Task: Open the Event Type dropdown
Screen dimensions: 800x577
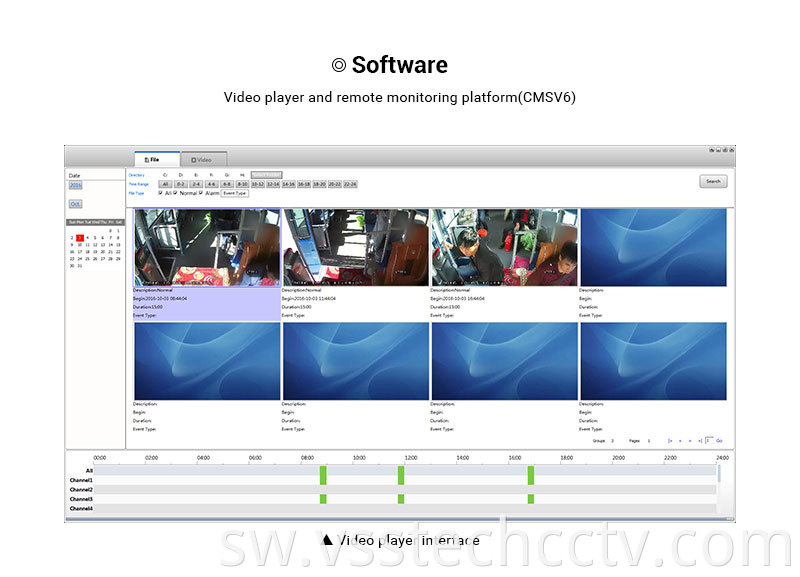Action: click(x=234, y=193)
